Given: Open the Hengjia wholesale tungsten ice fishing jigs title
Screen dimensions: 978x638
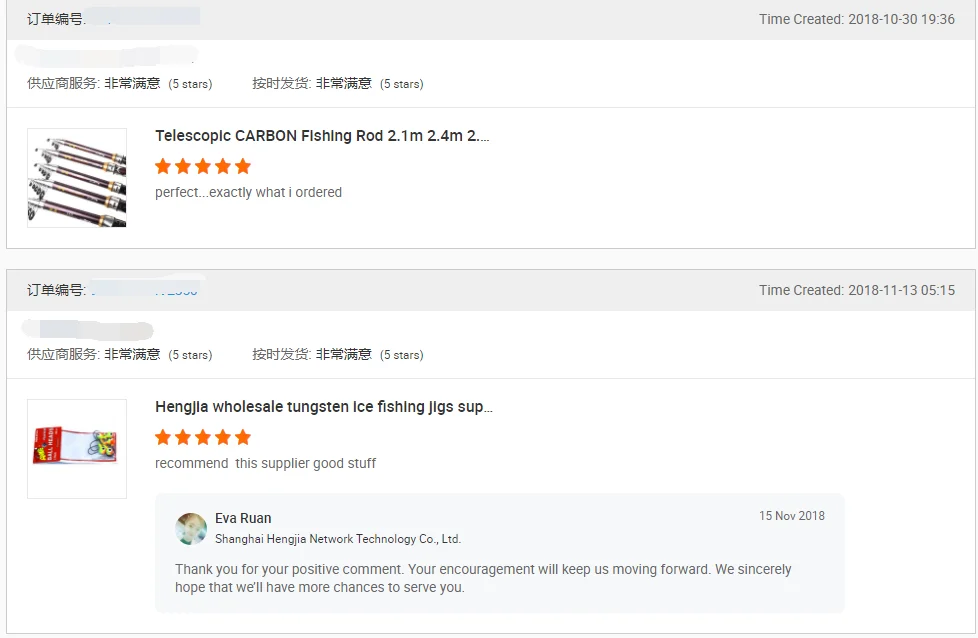Looking at the screenshot, I should pos(324,407).
